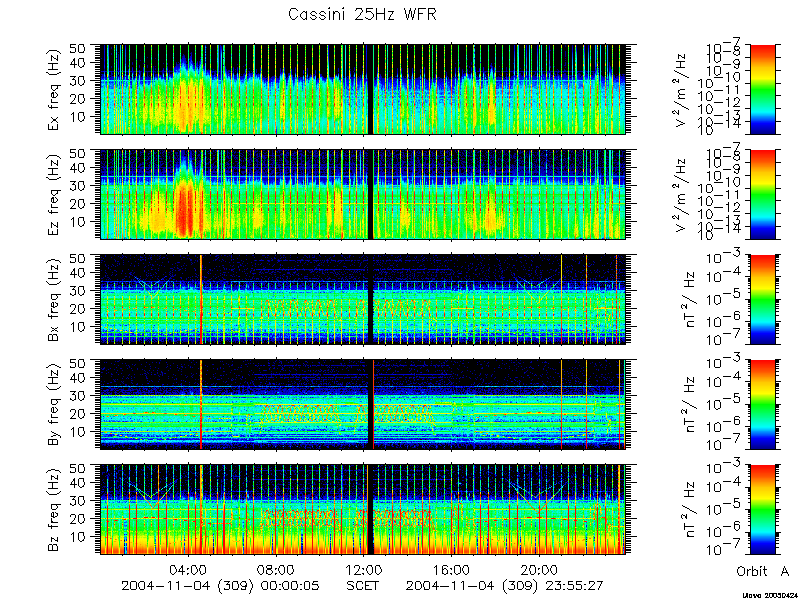This screenshot has height=600, width=800.
Task: Click the Ez panel color bar
Action: (x=762, y=194)
